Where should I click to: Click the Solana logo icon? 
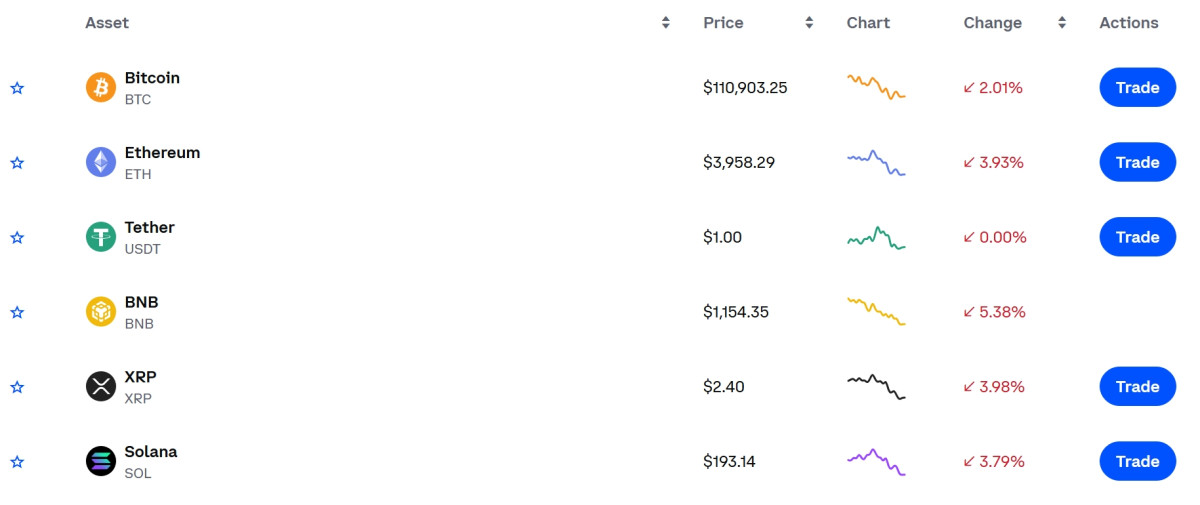[101, 461]
